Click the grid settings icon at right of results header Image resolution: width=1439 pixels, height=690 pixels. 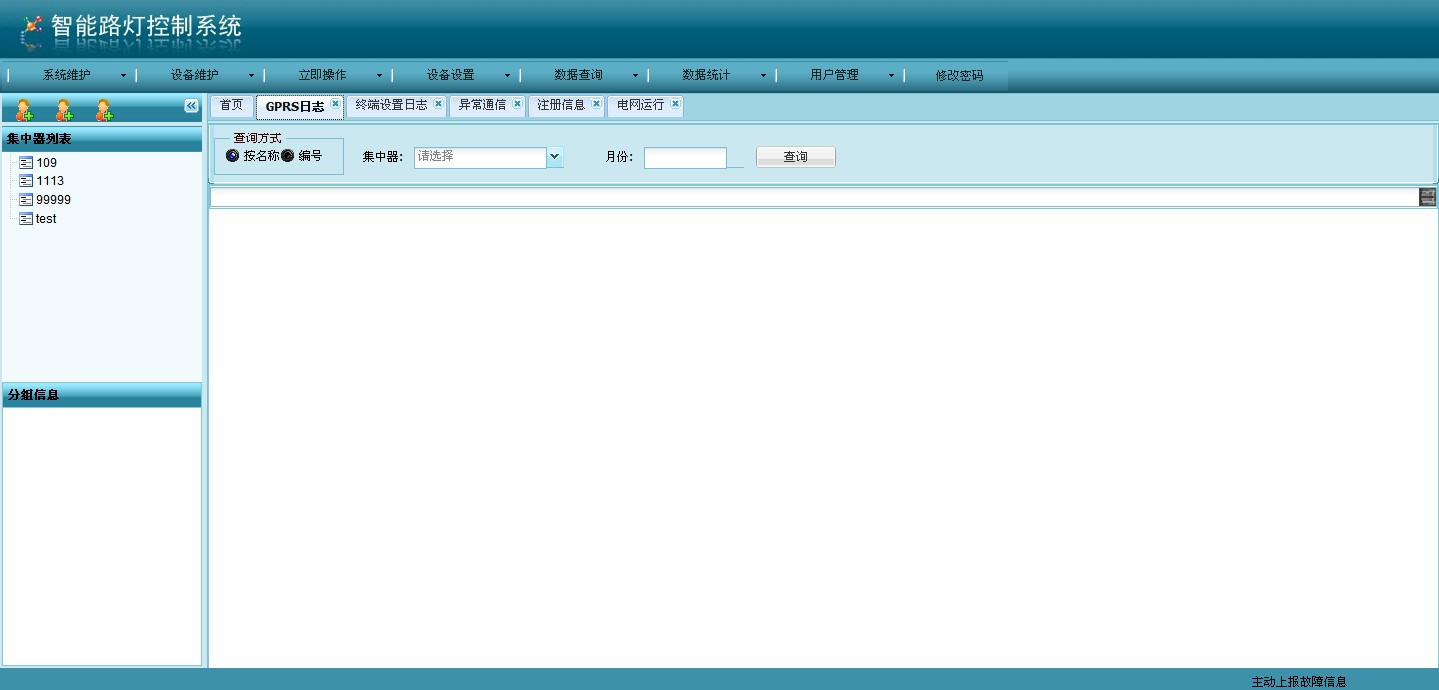click(x=1427, y=197)
